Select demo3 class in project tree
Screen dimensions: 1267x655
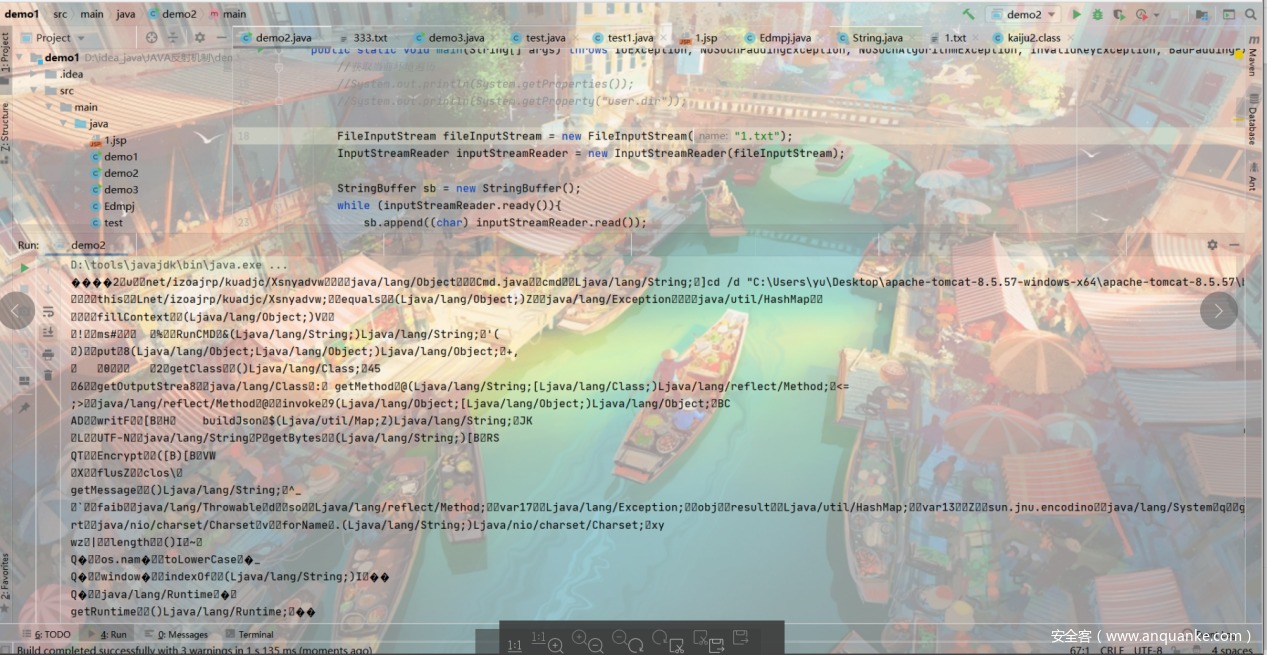pyautogui.click(x=114, y=189)
